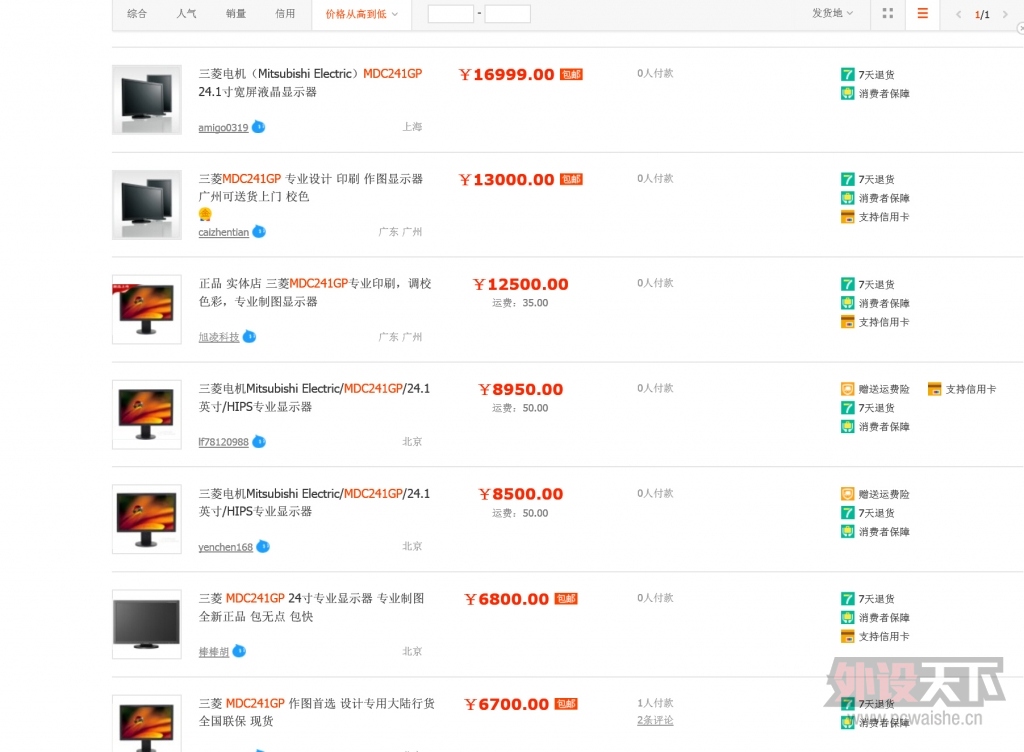Select 人气 sorting tab
The image size is (1024, 752).
187,13
